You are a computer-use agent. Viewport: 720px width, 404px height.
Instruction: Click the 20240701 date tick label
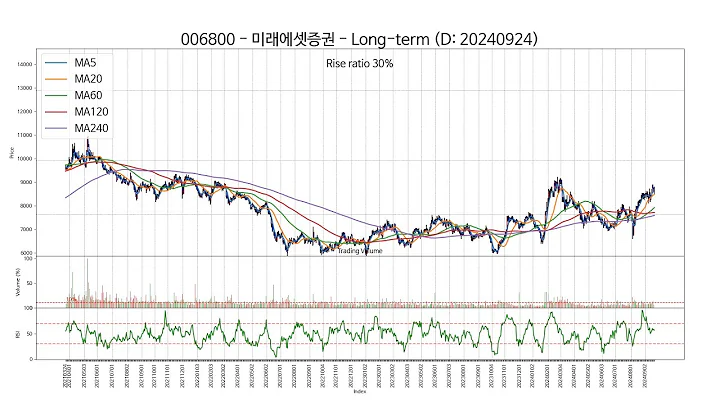(617, 376)
